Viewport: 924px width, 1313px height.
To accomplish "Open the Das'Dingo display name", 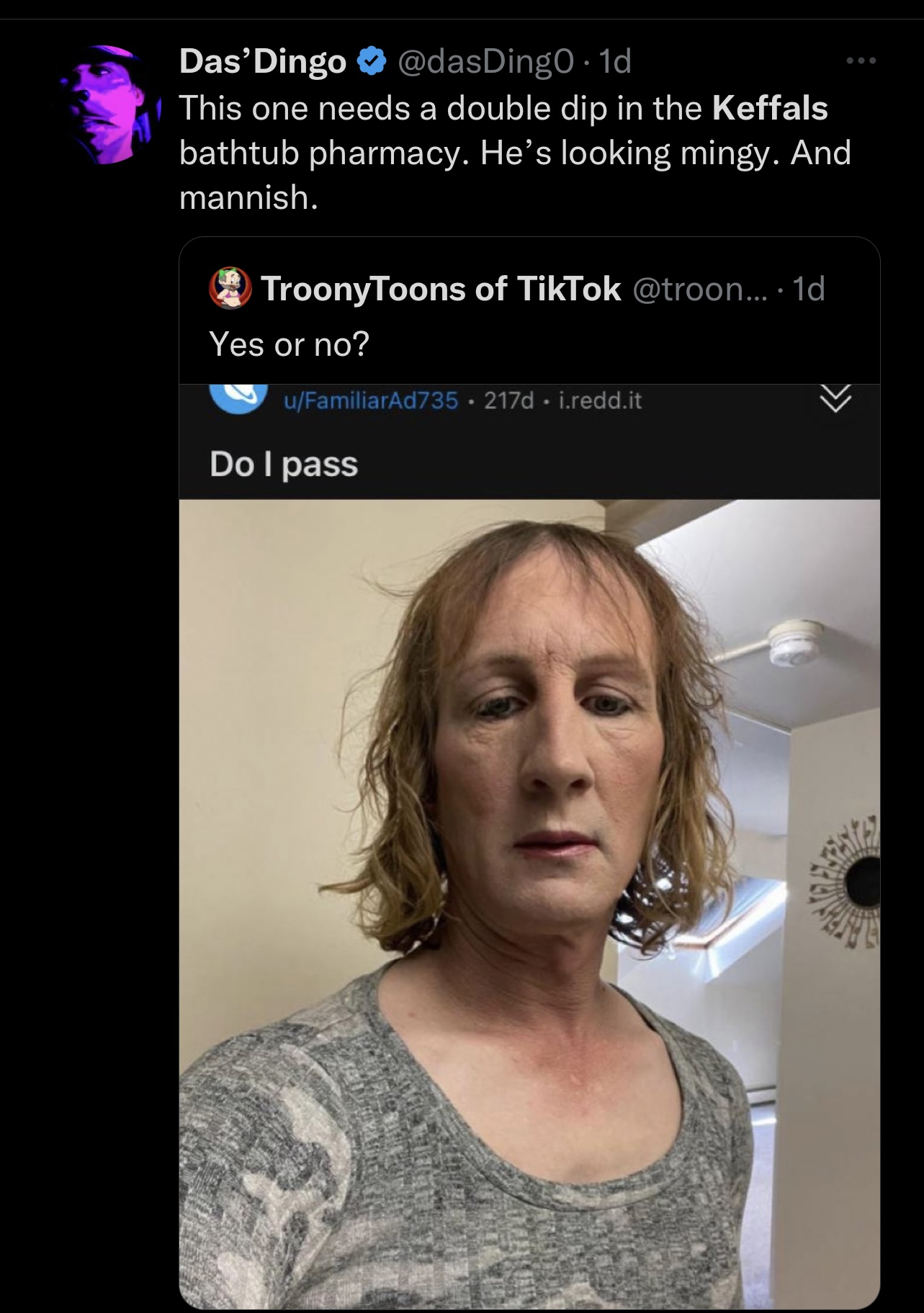I will pyautogui.click(x=263, y=61).
